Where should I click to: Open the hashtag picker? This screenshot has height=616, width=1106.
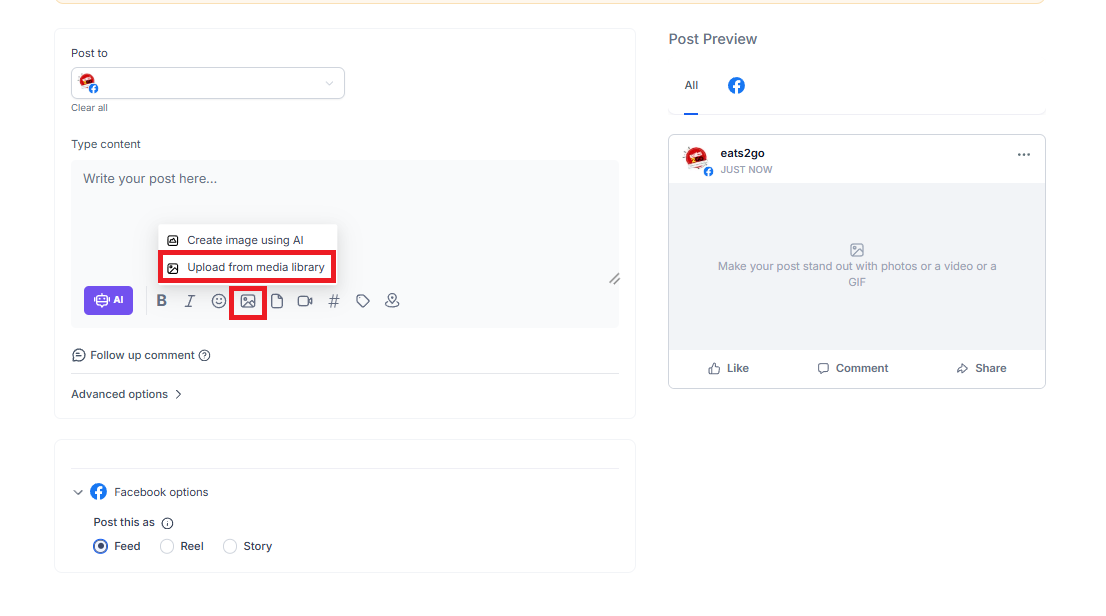[x=334, y=301]
